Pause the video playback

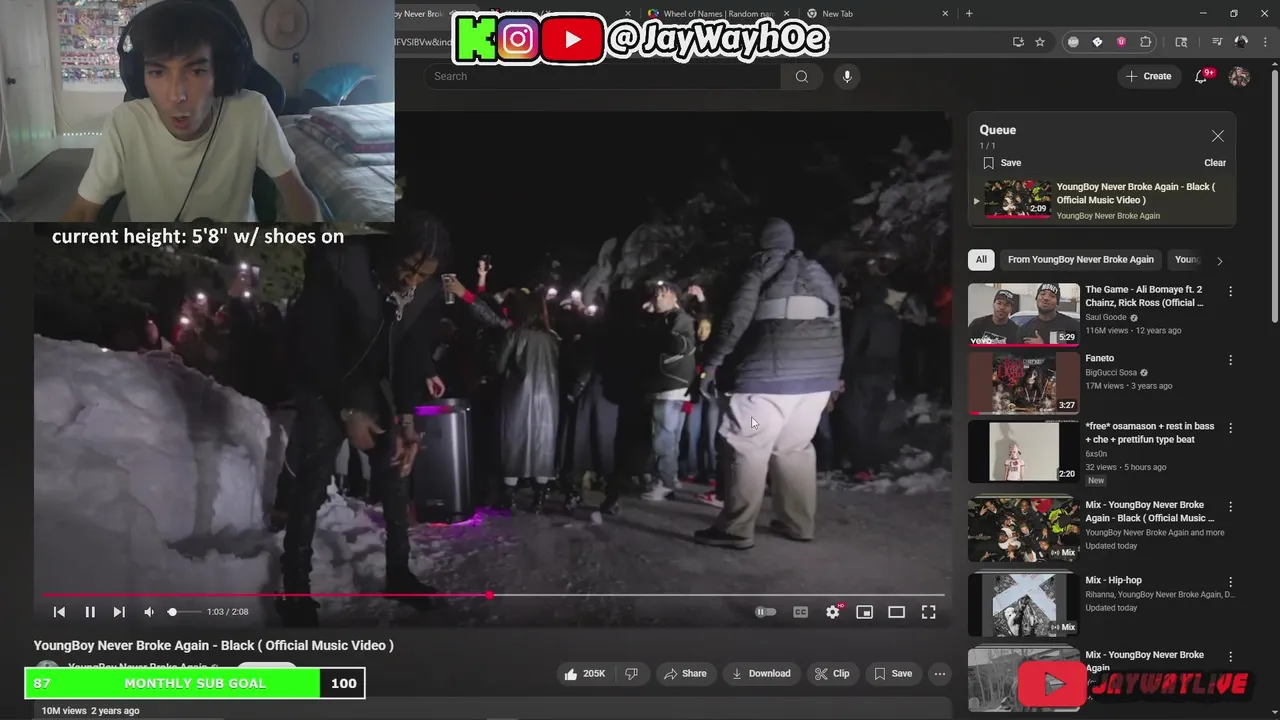(89, 612)
